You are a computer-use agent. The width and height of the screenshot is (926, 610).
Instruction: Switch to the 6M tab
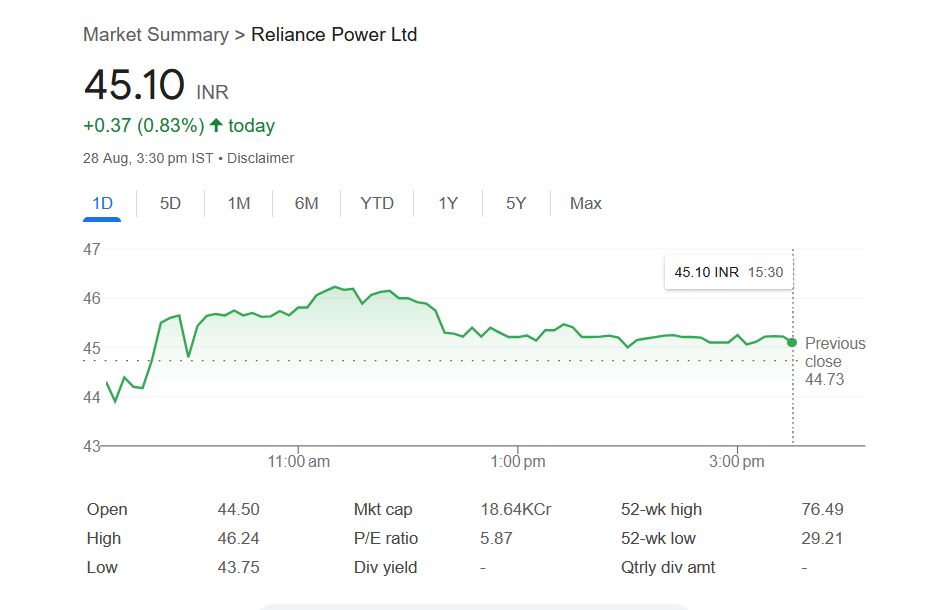pos(306,204)
